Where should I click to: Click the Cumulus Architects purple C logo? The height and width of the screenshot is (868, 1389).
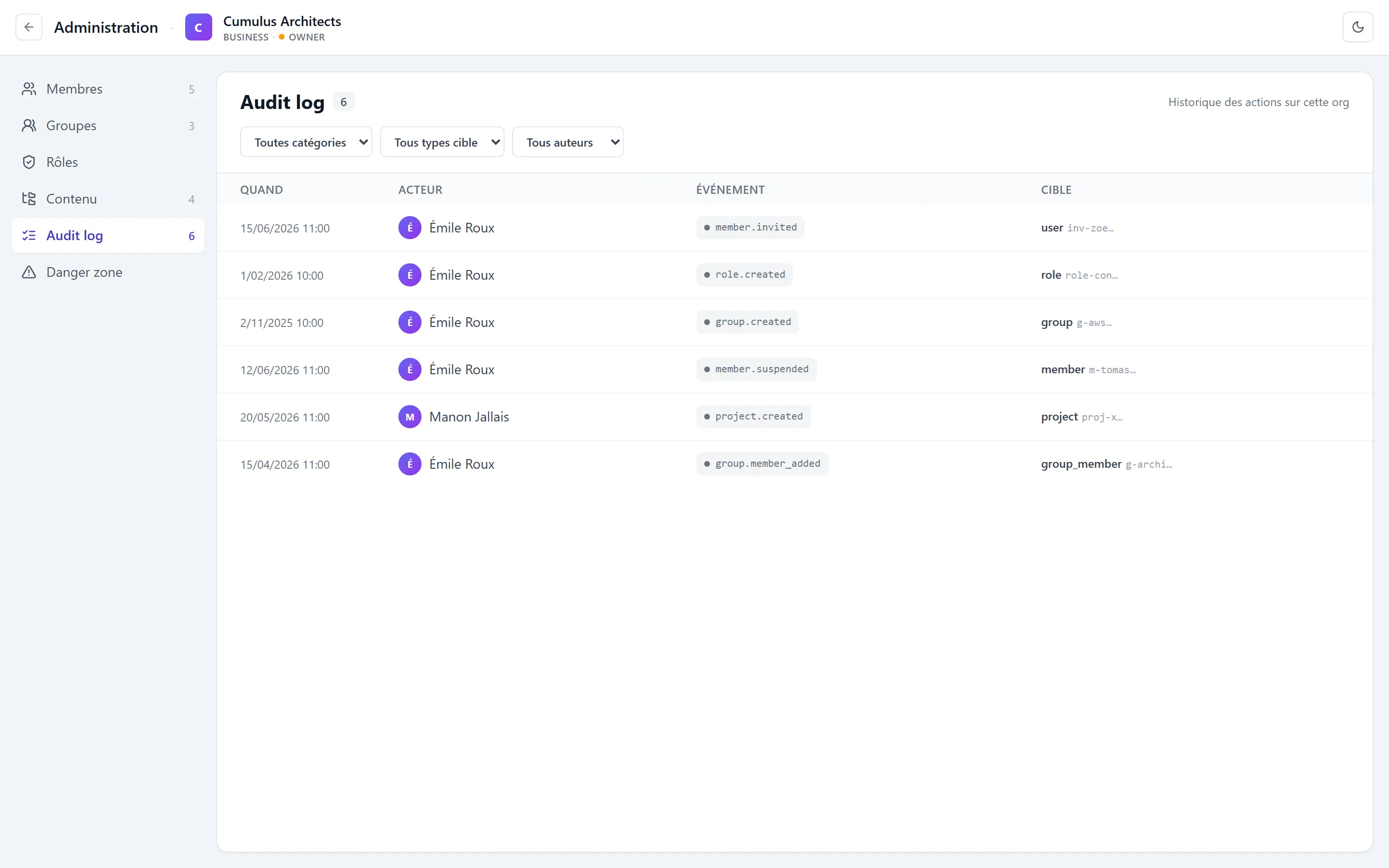point(199,27)
